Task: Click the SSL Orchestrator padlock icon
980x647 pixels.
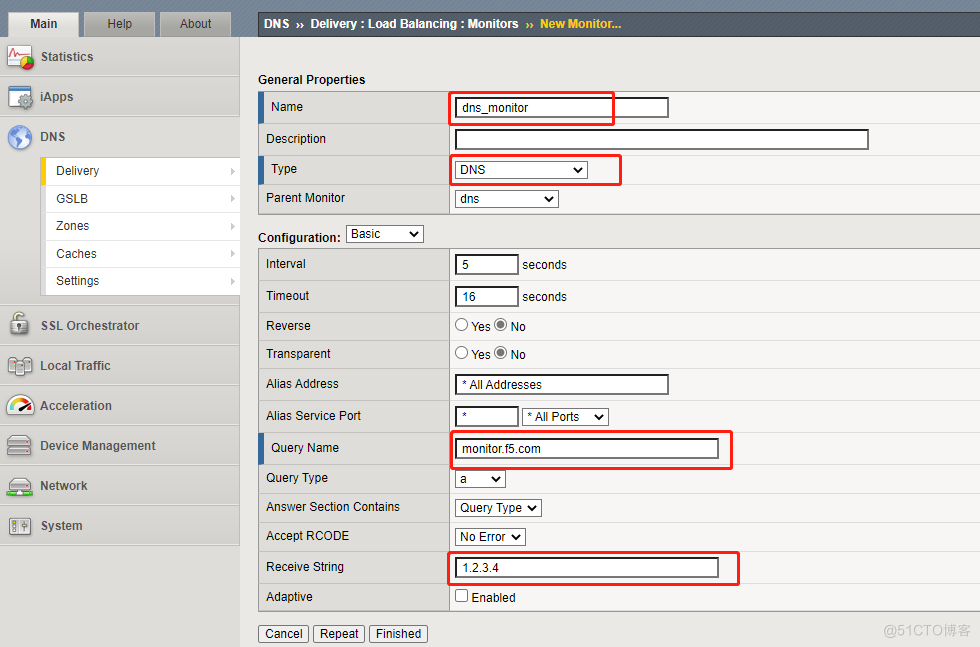Action: pos(20,325)
